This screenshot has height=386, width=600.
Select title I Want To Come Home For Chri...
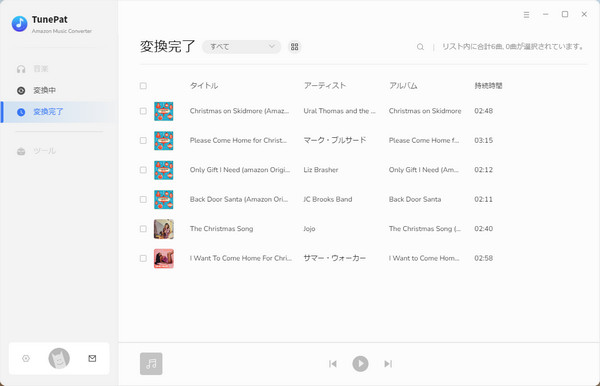pos(241,258)
